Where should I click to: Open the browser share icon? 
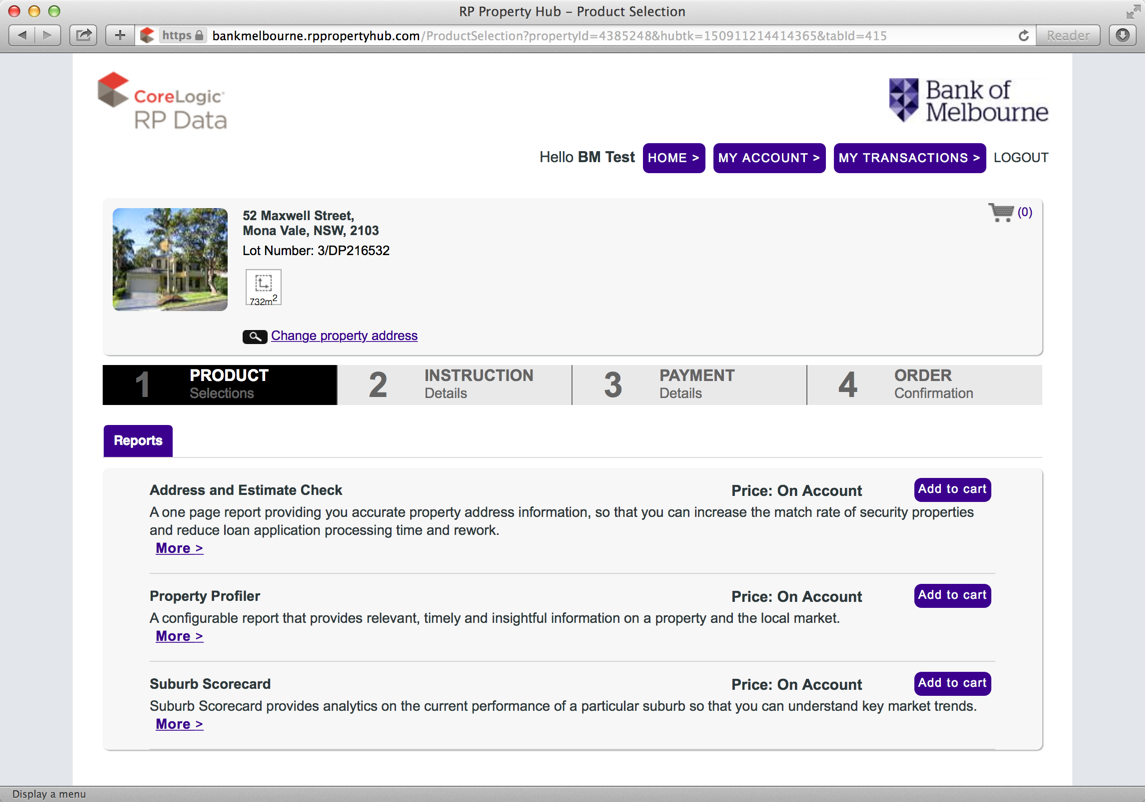pyautogui.click(x=84, y=35)
